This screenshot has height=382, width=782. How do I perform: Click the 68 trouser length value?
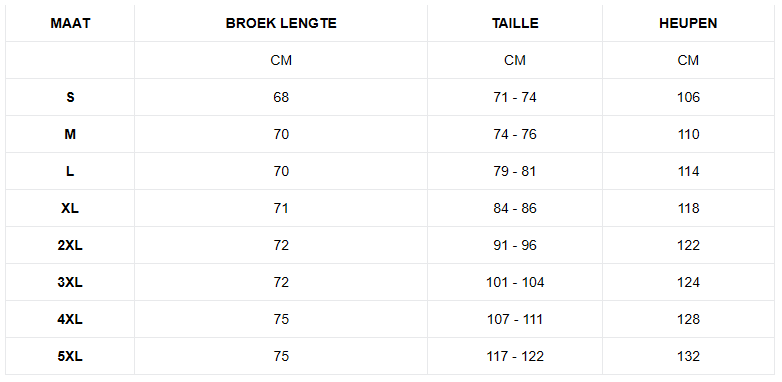pyautogui.click(x=281, y=97)
